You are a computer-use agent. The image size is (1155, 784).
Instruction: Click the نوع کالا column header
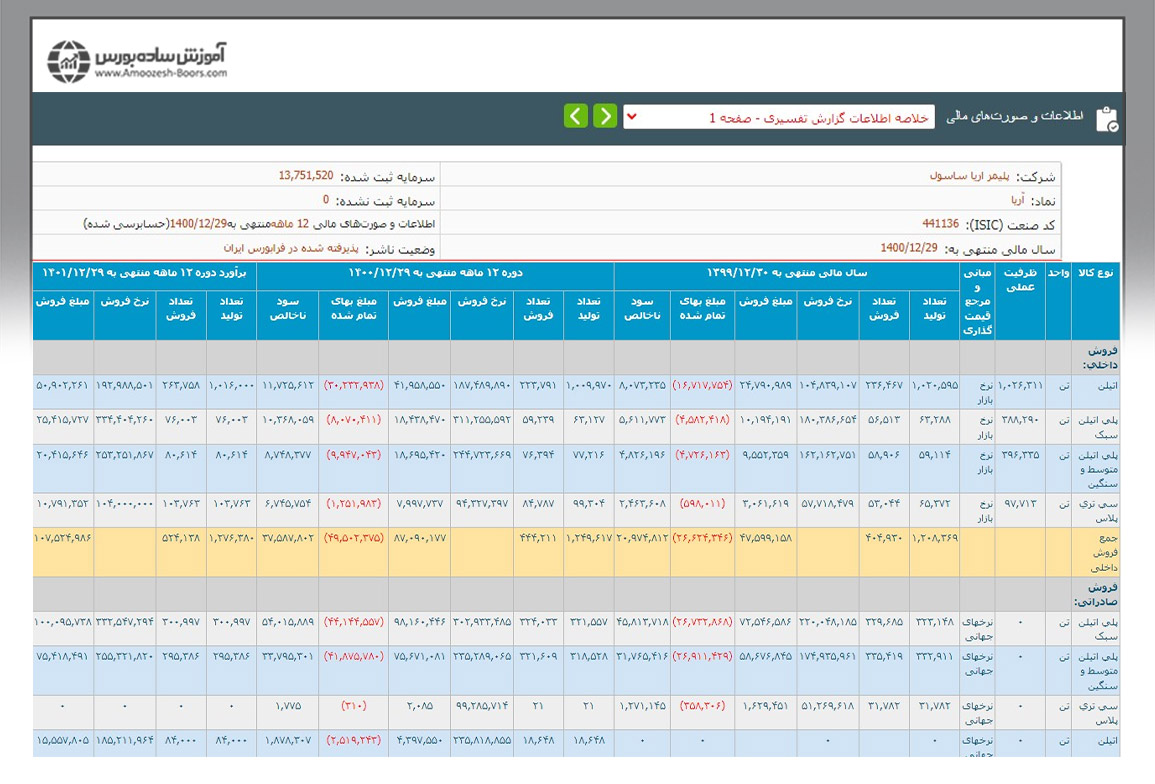click(x=1095, y=272)
